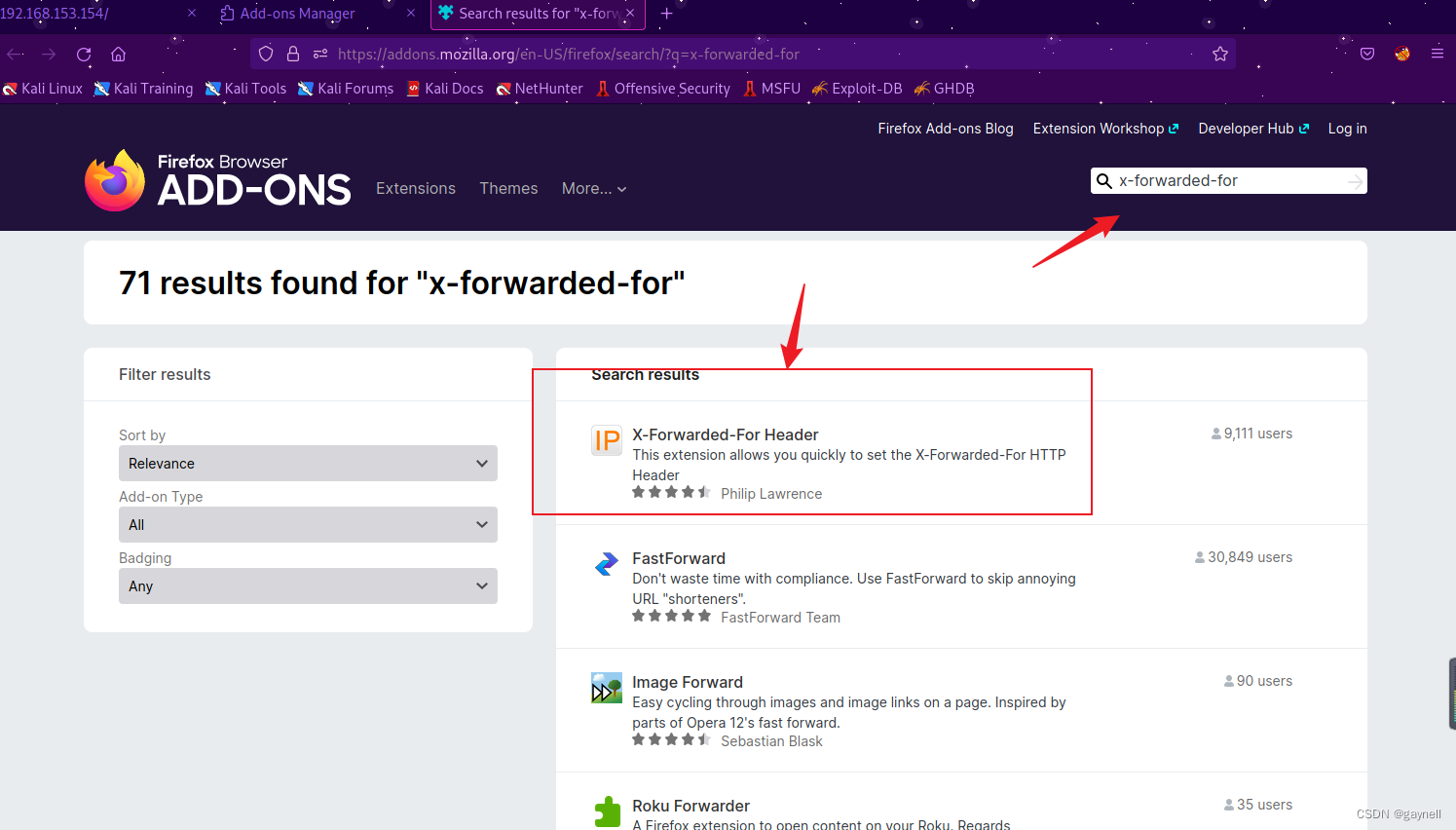Open the Badging Any dropdown
1456x830 pixels.
click(x=308, y=586)
